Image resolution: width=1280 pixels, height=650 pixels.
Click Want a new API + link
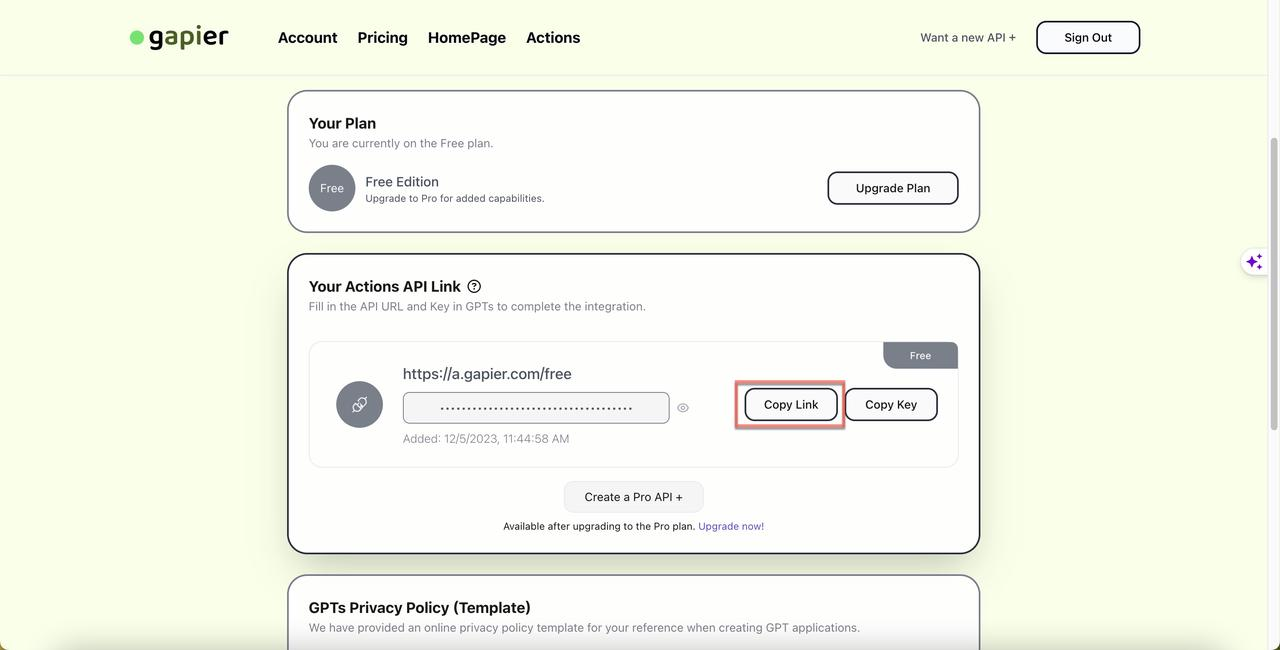[968, 37]
